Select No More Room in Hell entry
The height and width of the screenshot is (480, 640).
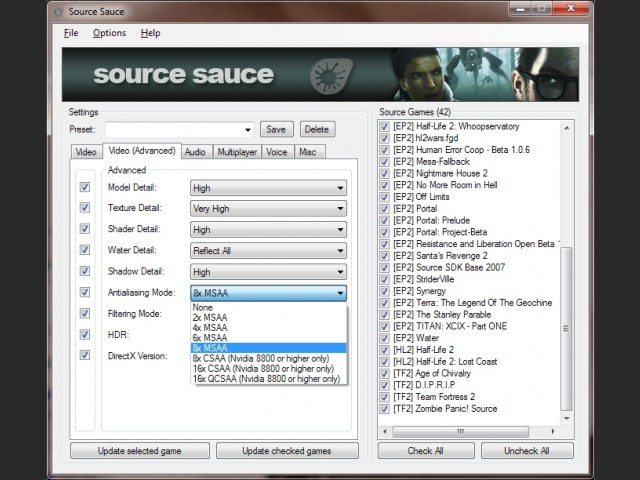[445, 185]
